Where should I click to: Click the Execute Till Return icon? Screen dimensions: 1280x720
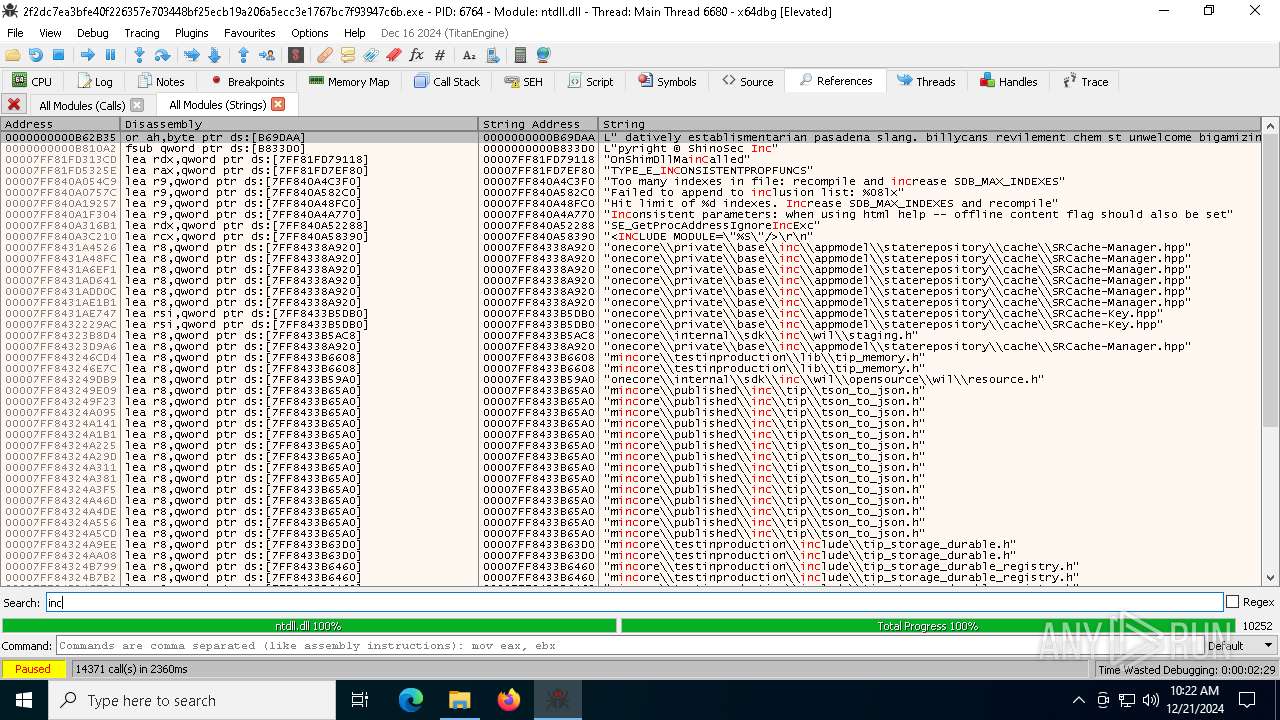[x=244, y=55]
